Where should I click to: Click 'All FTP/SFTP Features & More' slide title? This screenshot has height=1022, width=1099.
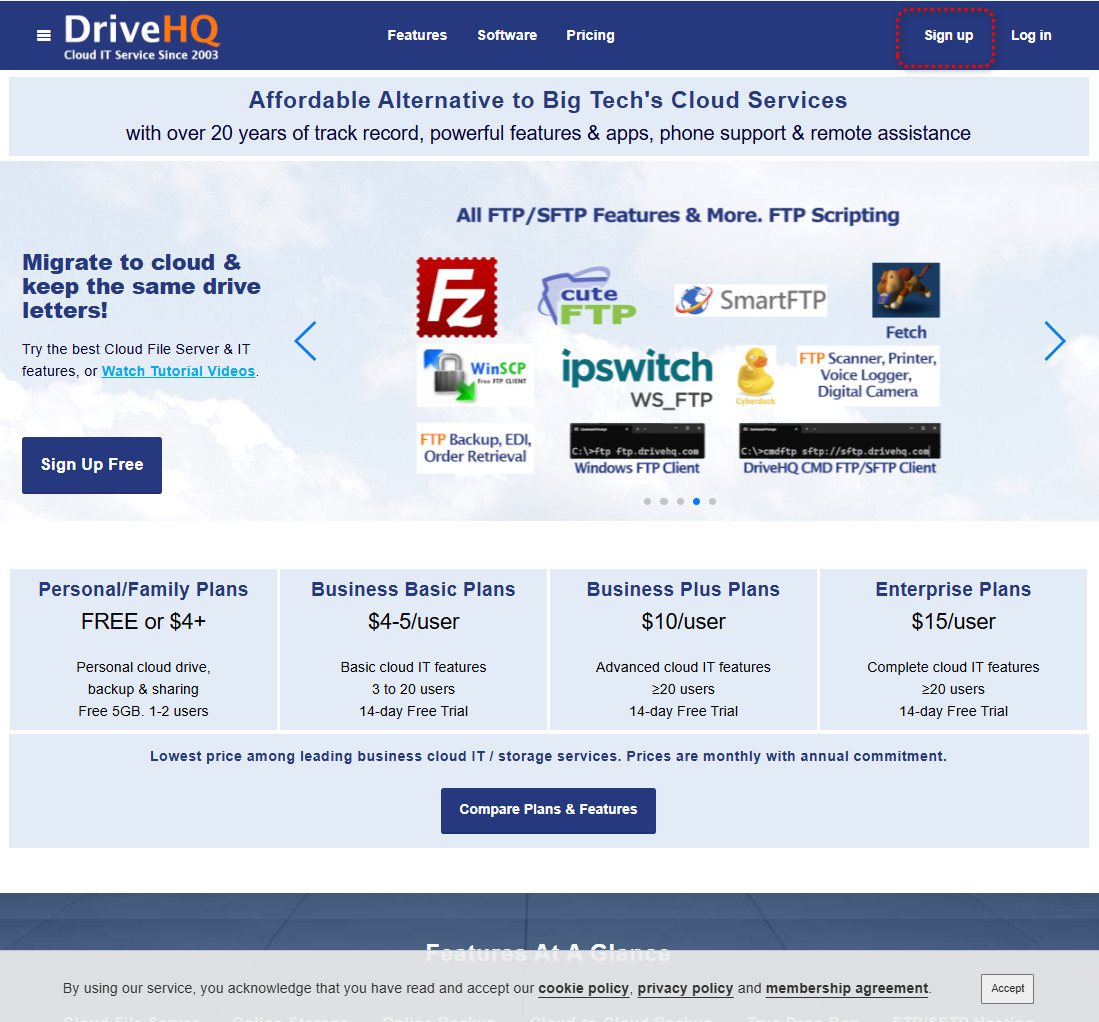678,215
